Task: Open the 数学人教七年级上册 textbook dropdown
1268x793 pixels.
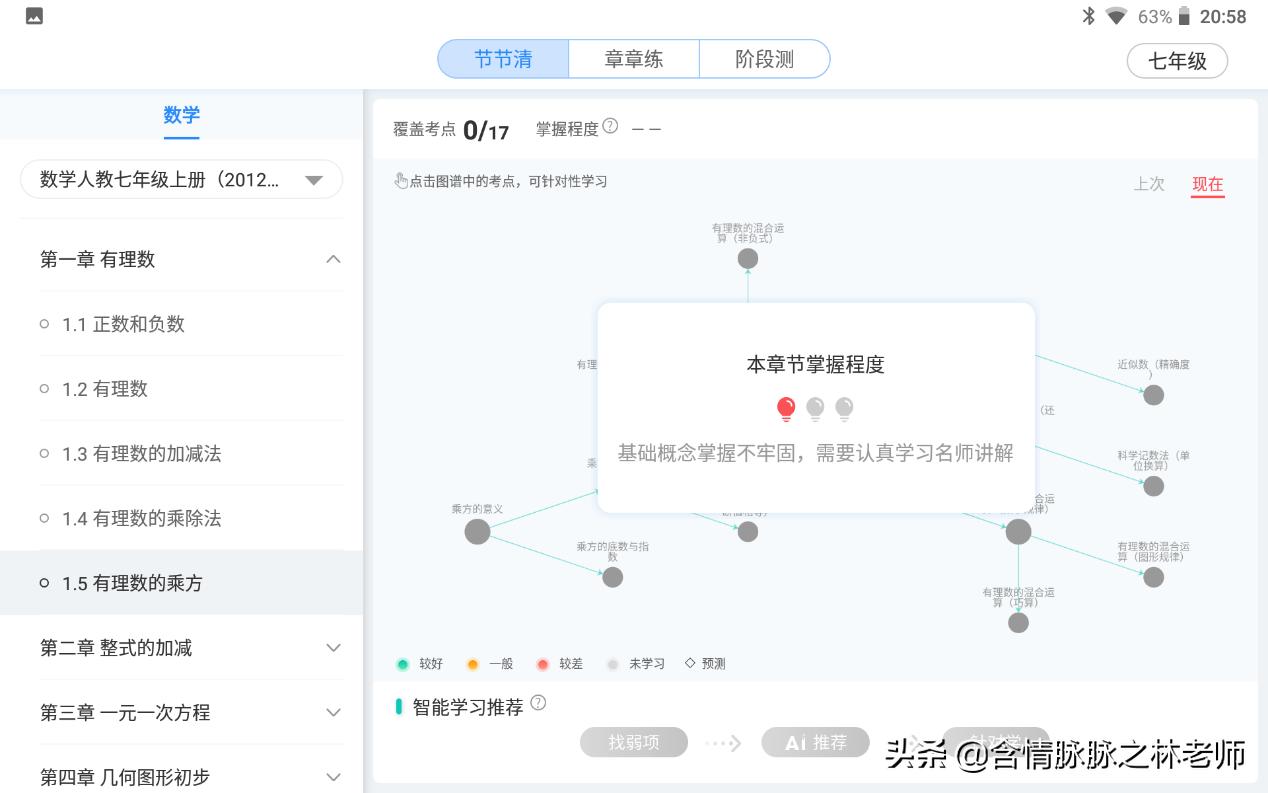Action: pos(181,179)
